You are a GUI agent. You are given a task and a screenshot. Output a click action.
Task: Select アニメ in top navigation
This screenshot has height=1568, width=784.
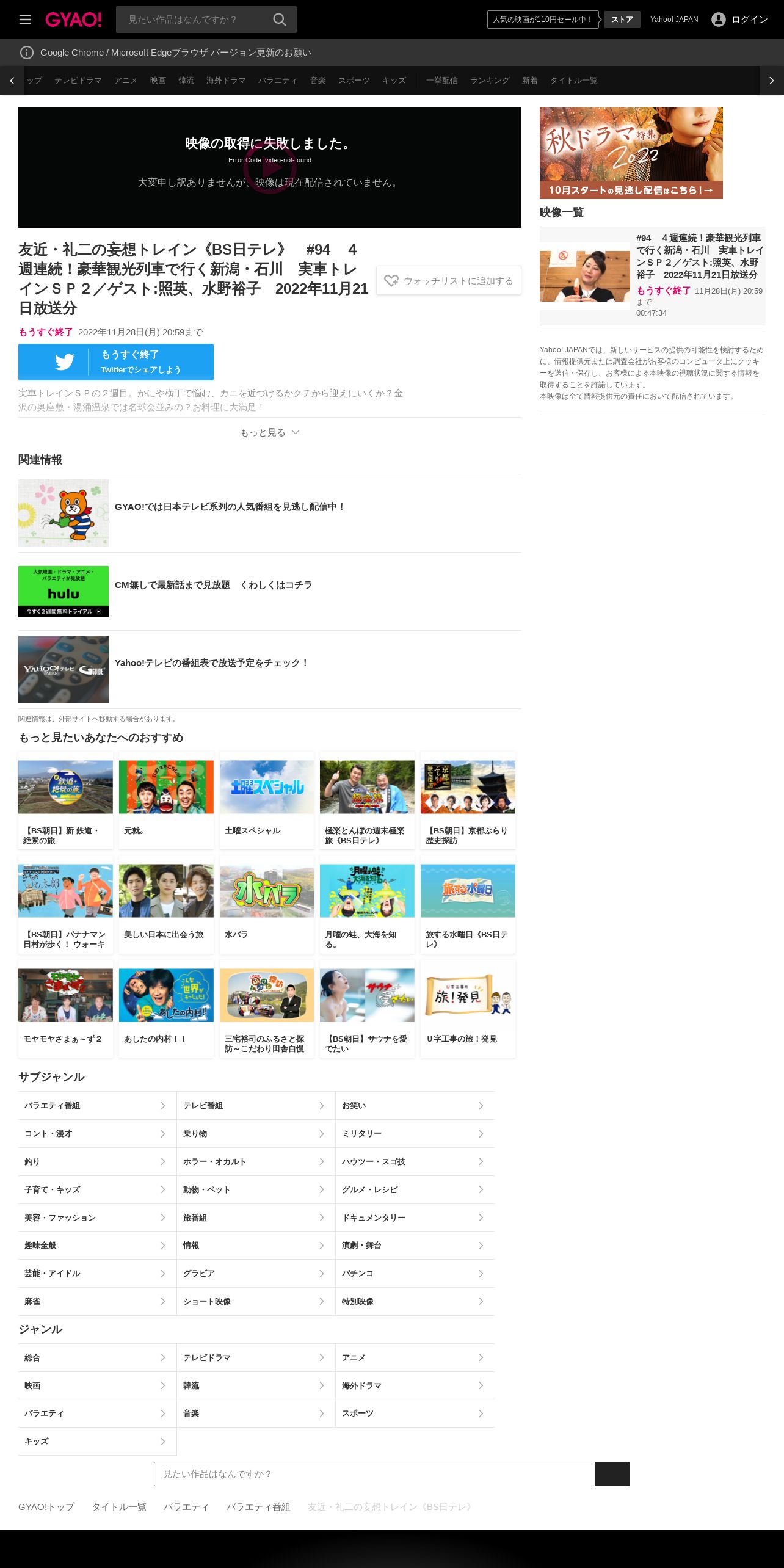[126, 81]
